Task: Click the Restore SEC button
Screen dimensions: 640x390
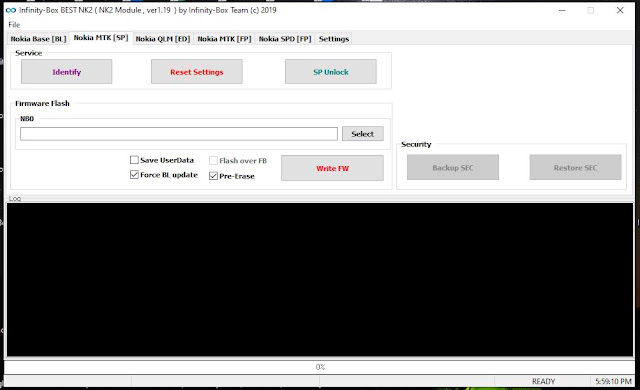Action: pos(576,167)
